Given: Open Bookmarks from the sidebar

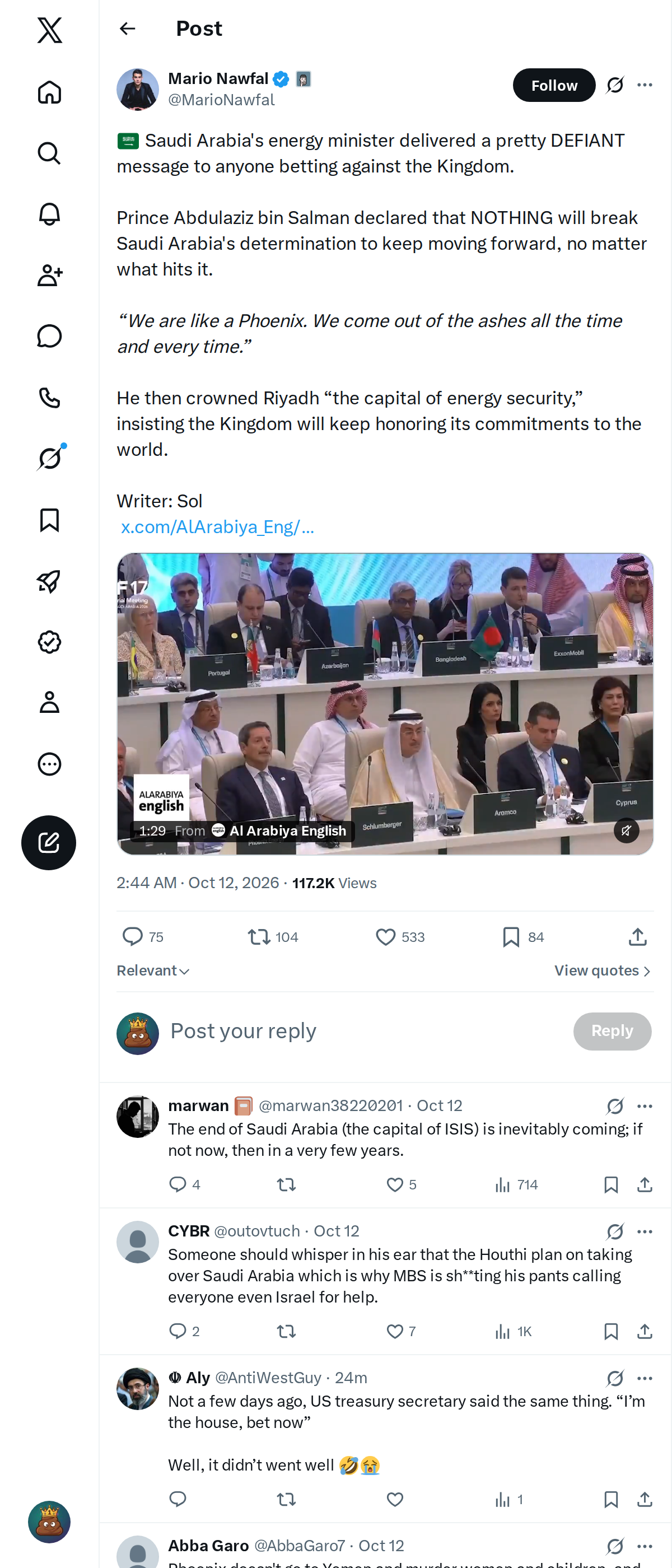Looking at the screenshot, I should [x=49, y=520].
